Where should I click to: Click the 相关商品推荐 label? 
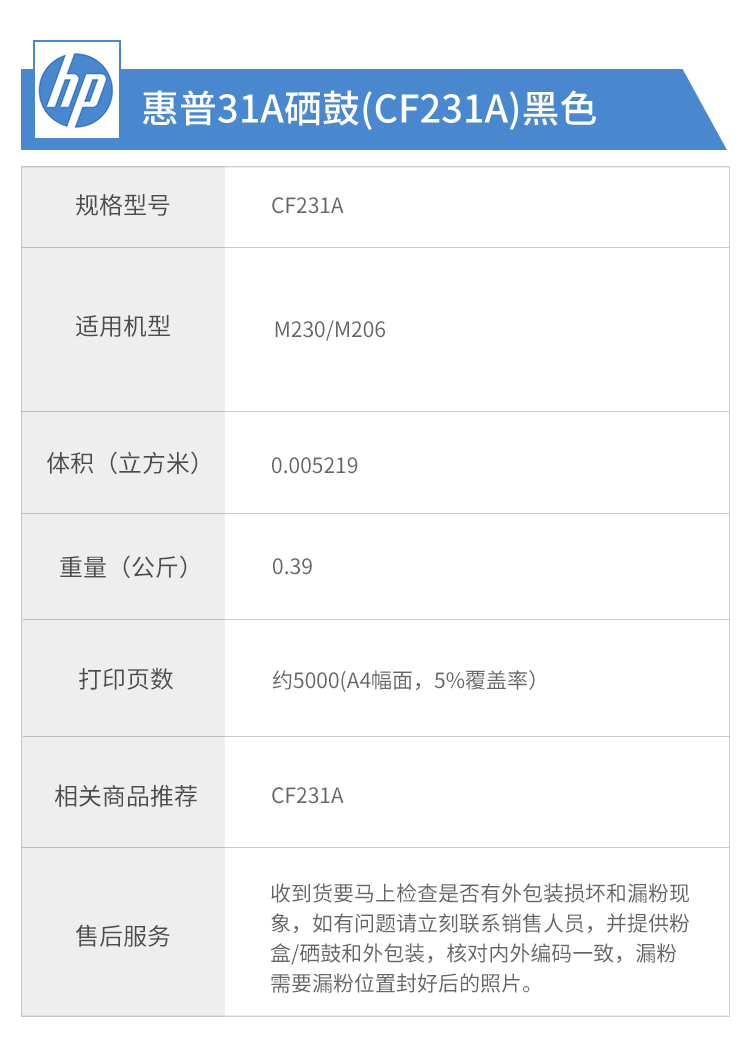pyautogui.click(x=125, y=796)
